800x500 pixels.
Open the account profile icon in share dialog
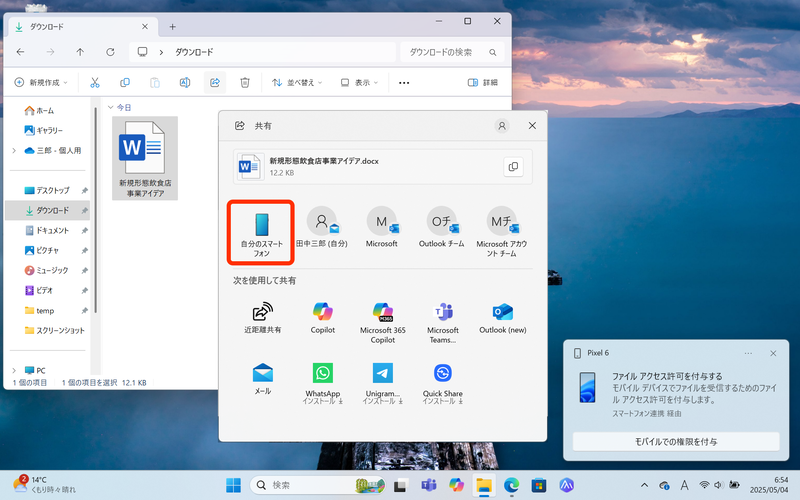coord(502,126)
